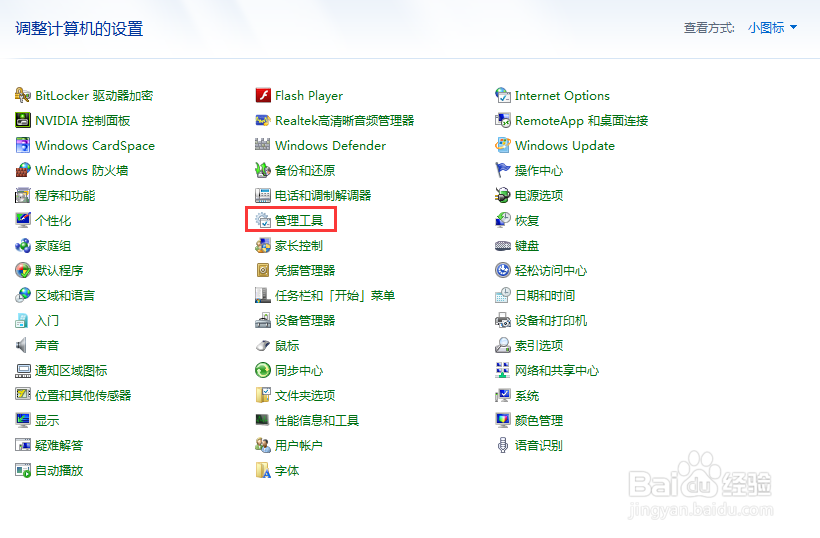Image resolution: width=820 pixels, height=538 pixels.
Task: Click the 语音识别 microphone icon
Action: pos(503,445)
